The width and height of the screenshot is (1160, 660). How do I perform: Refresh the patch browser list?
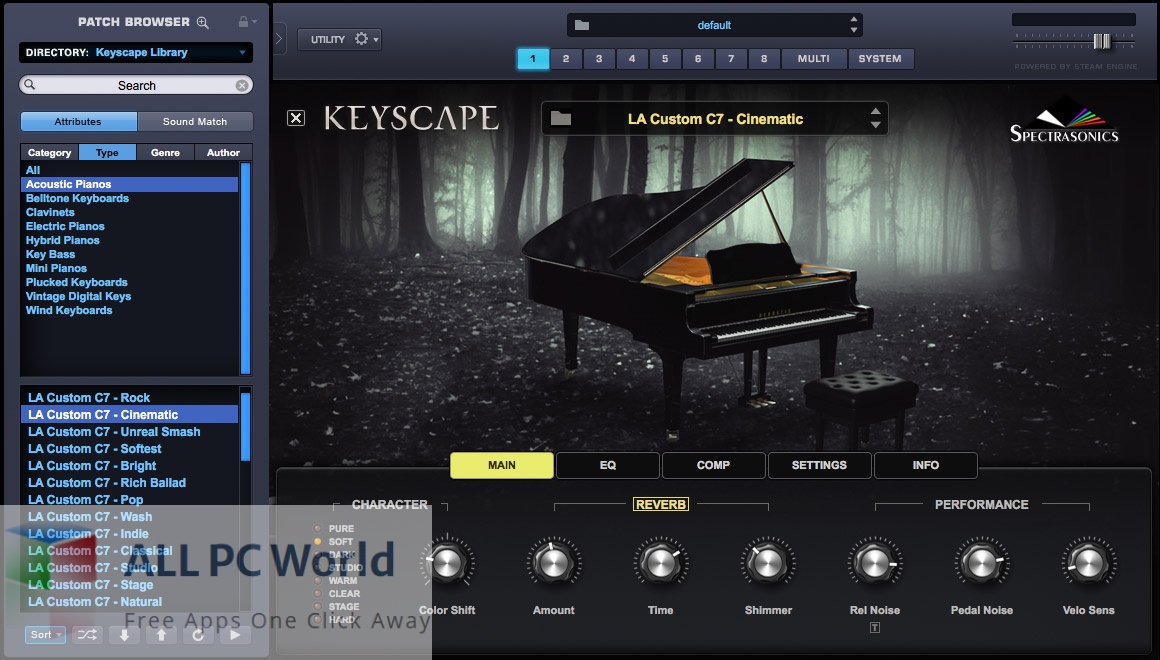[198, 635]
